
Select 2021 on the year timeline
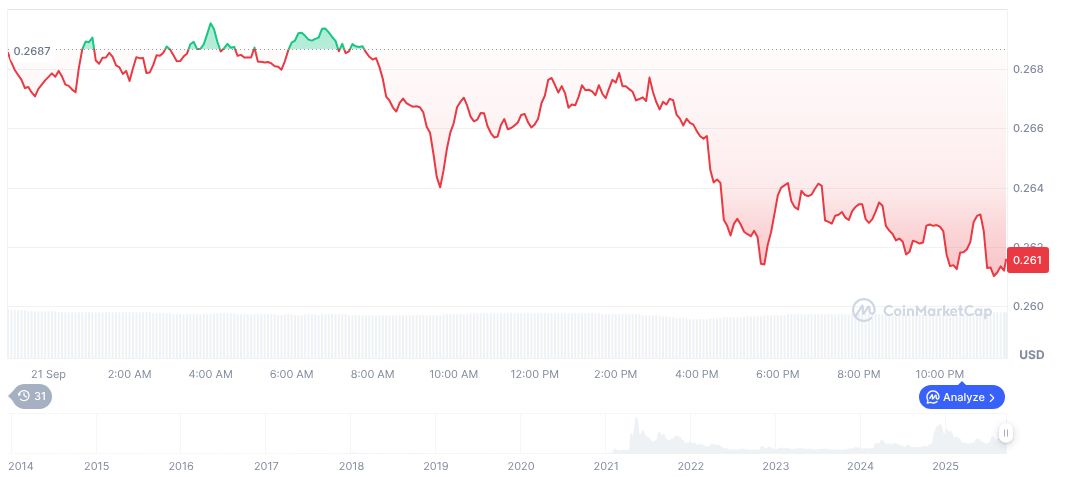(x=606, y=466)
